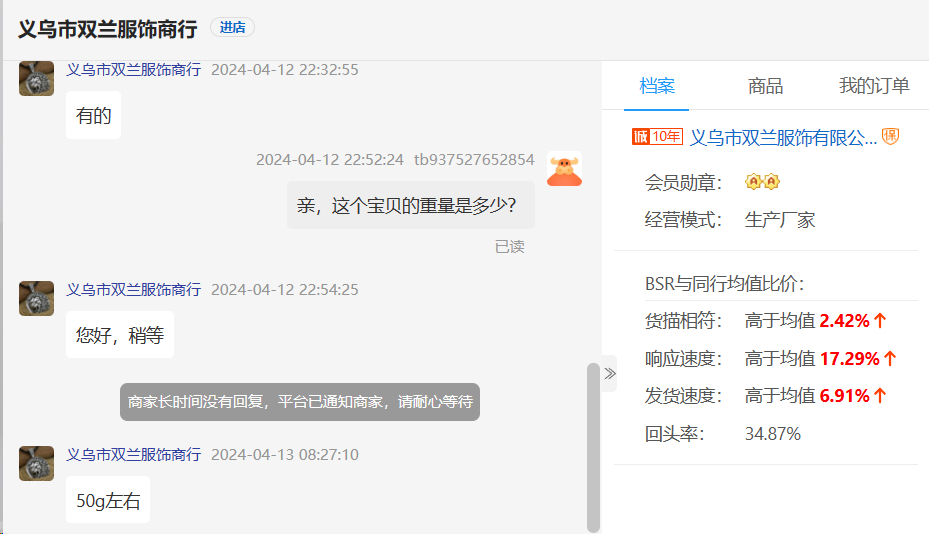Click the 回头率 value 34.87%
Screen dimensions: 929x534
(x=773, y=434)
